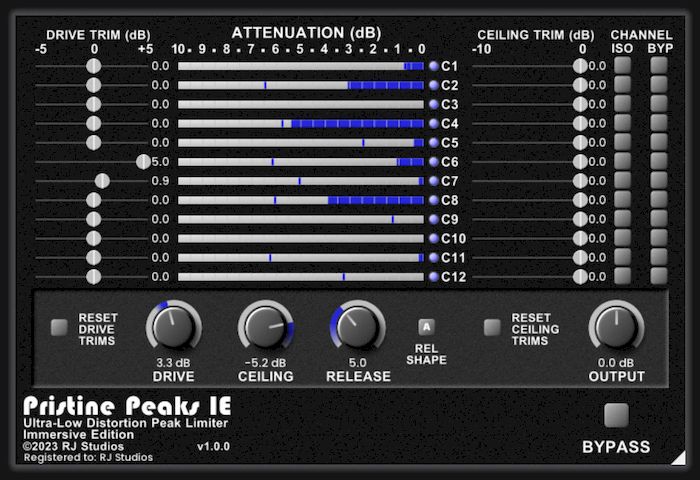Click the C6 channel indicator LED
The height and width of the screenshot is (480, 700).
coord(433,162)
